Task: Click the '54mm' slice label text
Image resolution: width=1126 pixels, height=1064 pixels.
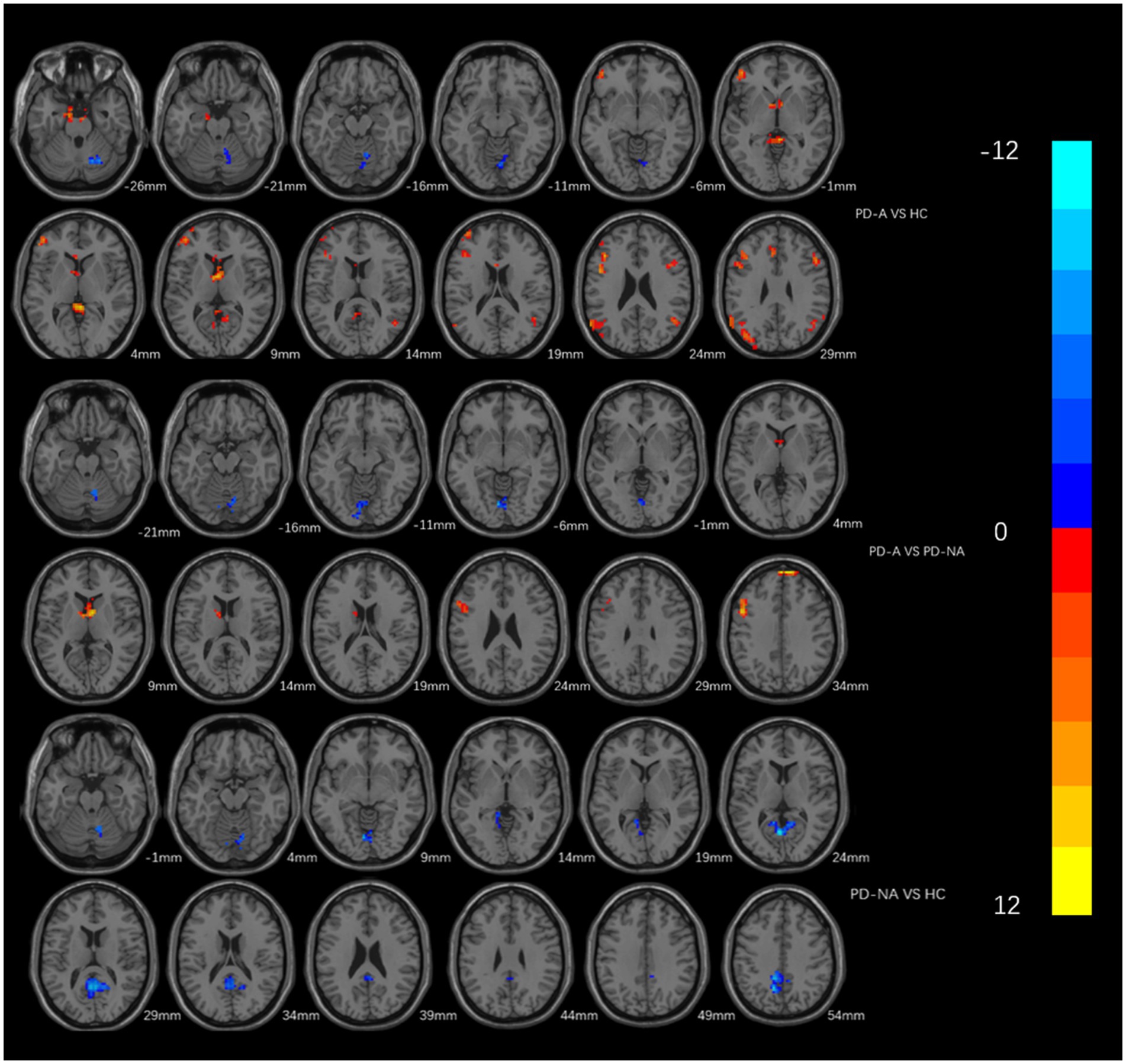Action: 845,1016
